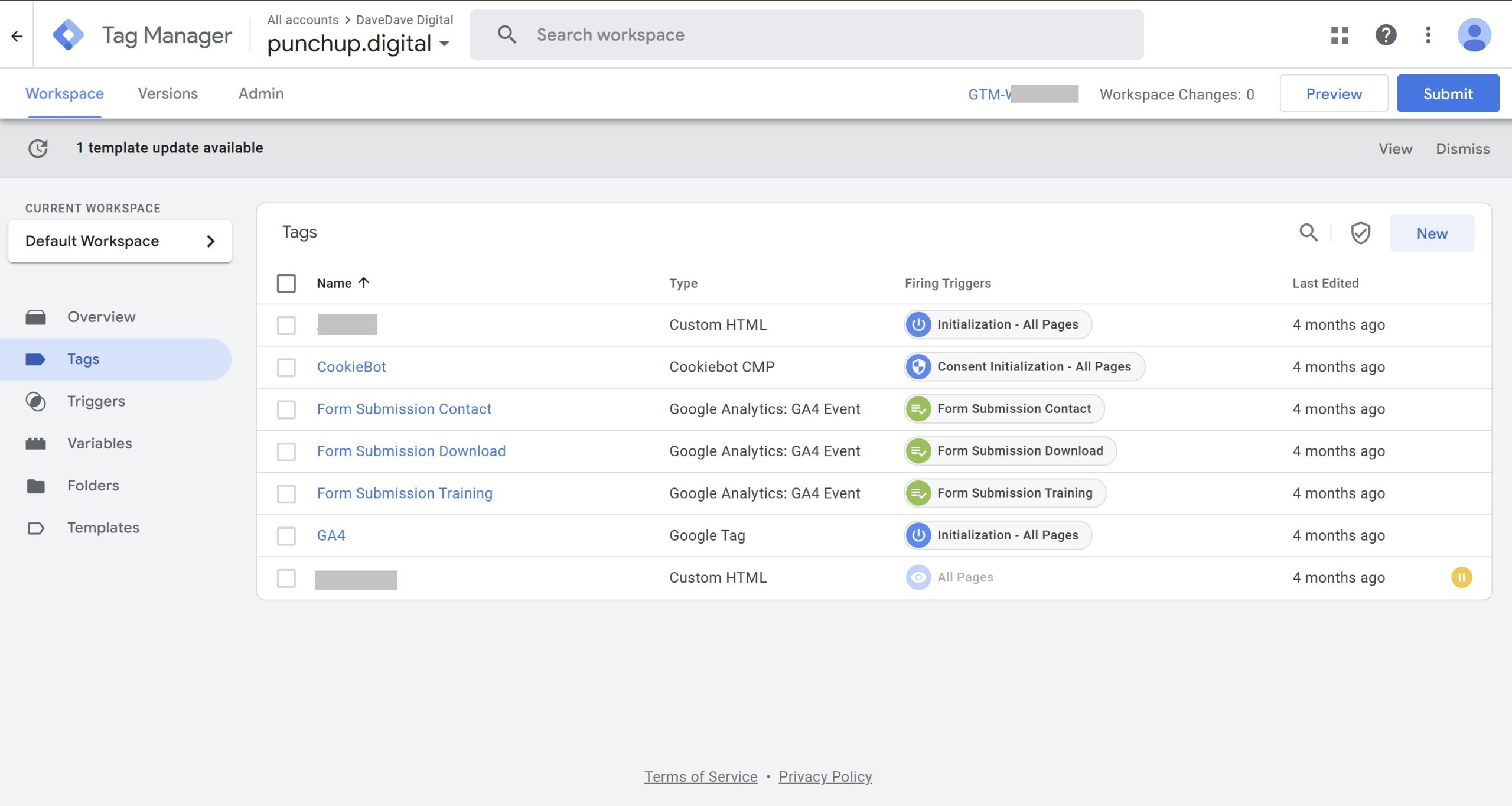Click the Google apps grid icon
This screenshot has height=806, width=1512.
click(x=1340, y=35)
